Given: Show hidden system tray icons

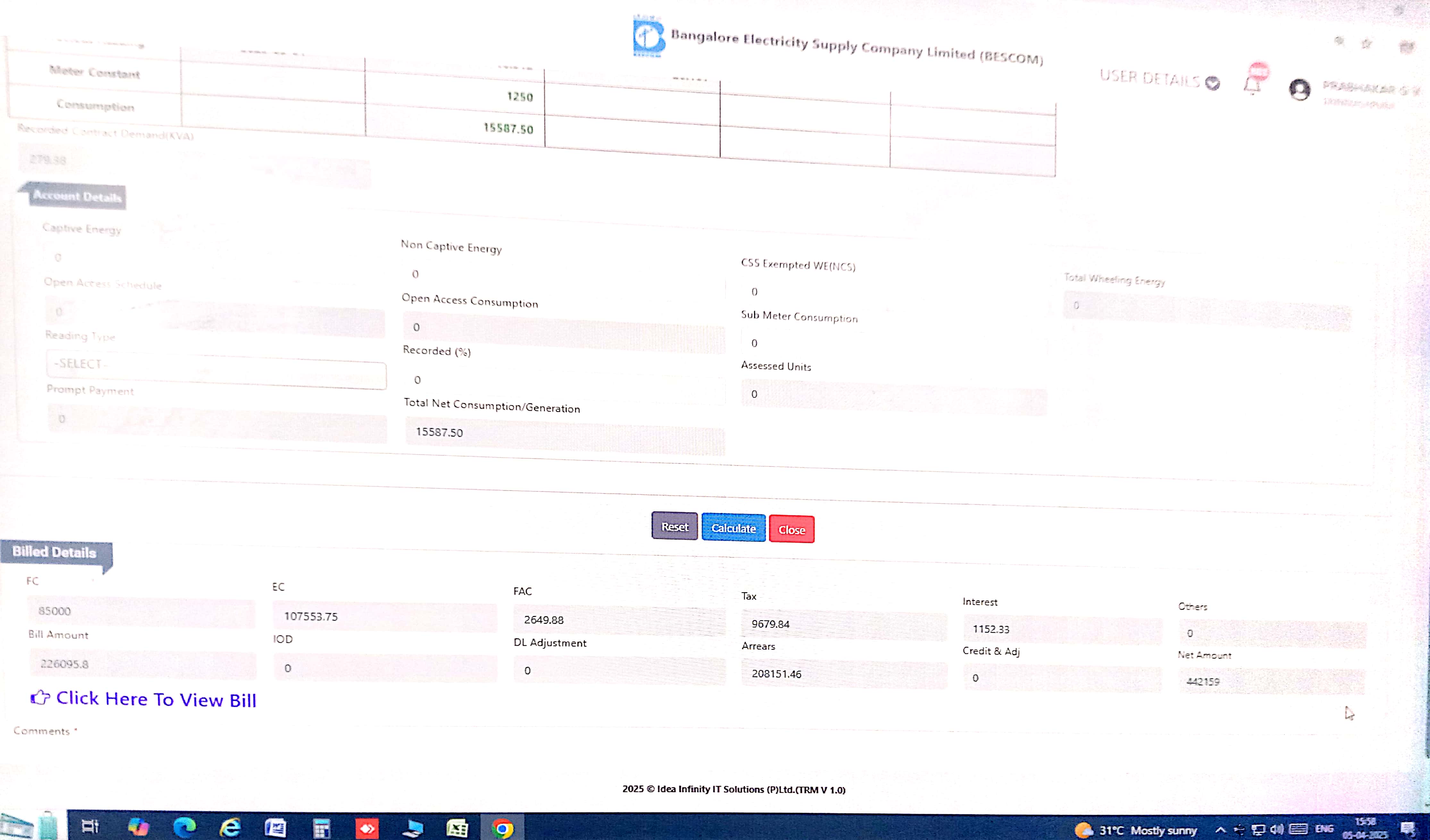Looking at the screenshot, I should tap(1220, 830).
